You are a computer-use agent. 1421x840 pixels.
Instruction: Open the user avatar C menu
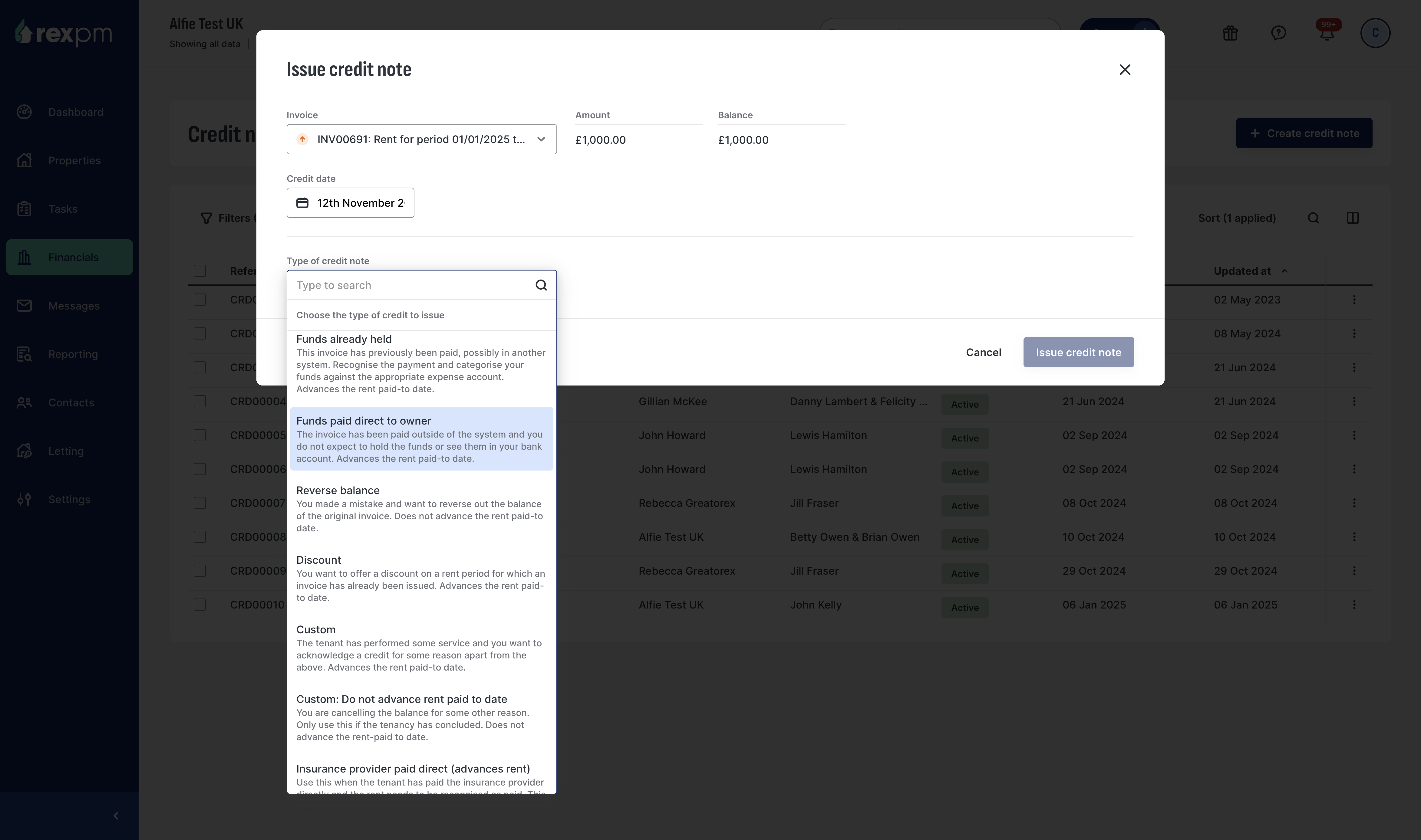pyautogui.click(x=1375, y=33)
